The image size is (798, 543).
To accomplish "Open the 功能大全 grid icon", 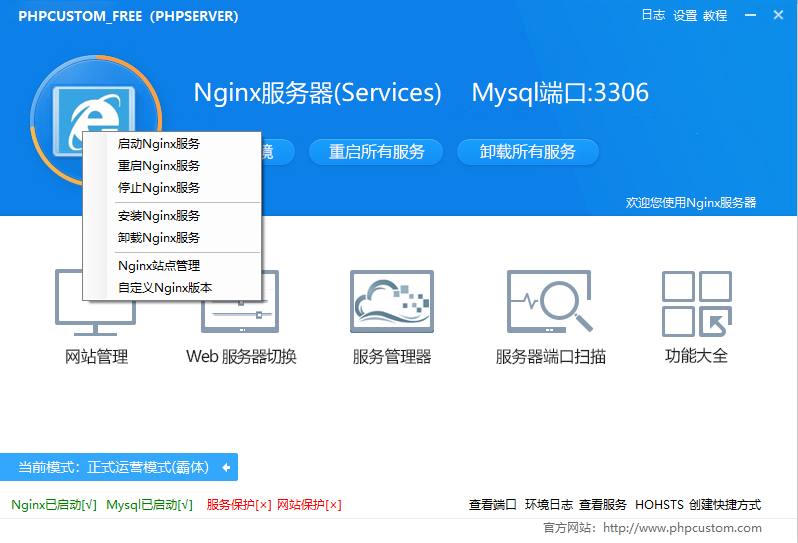I will coord(697,304).
